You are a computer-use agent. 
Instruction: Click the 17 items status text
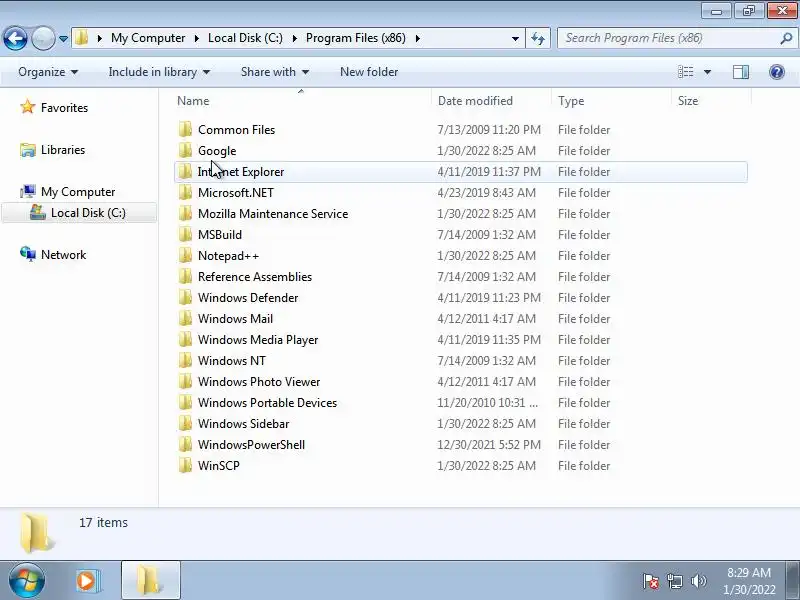(x=103, y=522)
